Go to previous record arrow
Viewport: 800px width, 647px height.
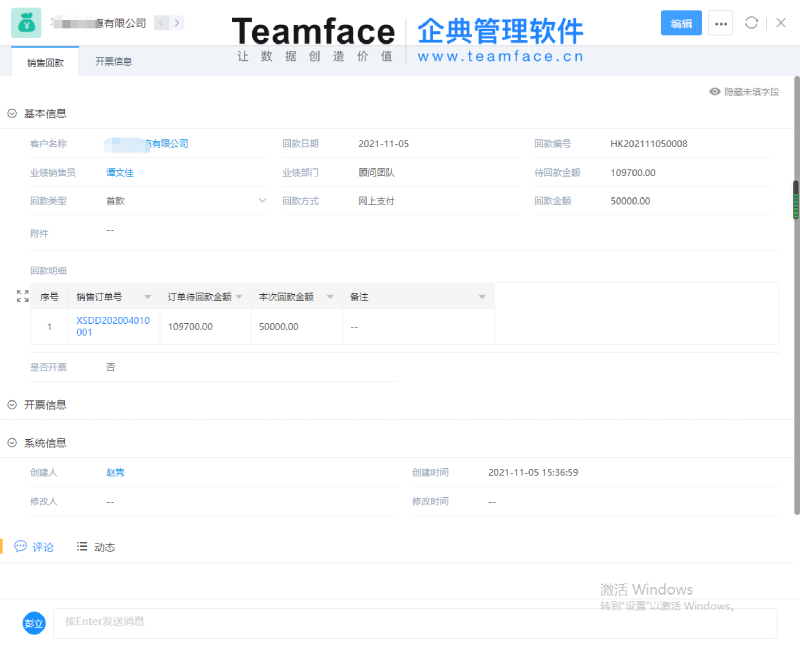pyautogui.click(x=161, y=23)
